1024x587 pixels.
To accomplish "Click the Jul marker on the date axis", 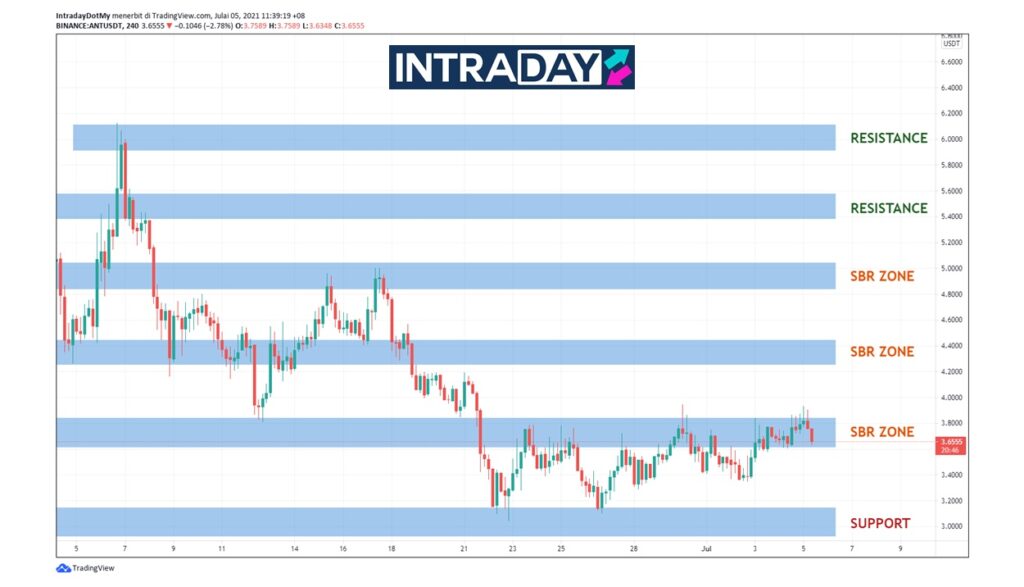I will 707,549.
